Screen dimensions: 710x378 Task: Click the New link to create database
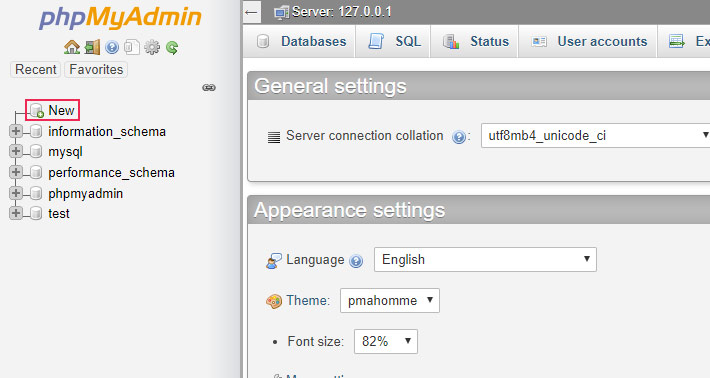61,110
